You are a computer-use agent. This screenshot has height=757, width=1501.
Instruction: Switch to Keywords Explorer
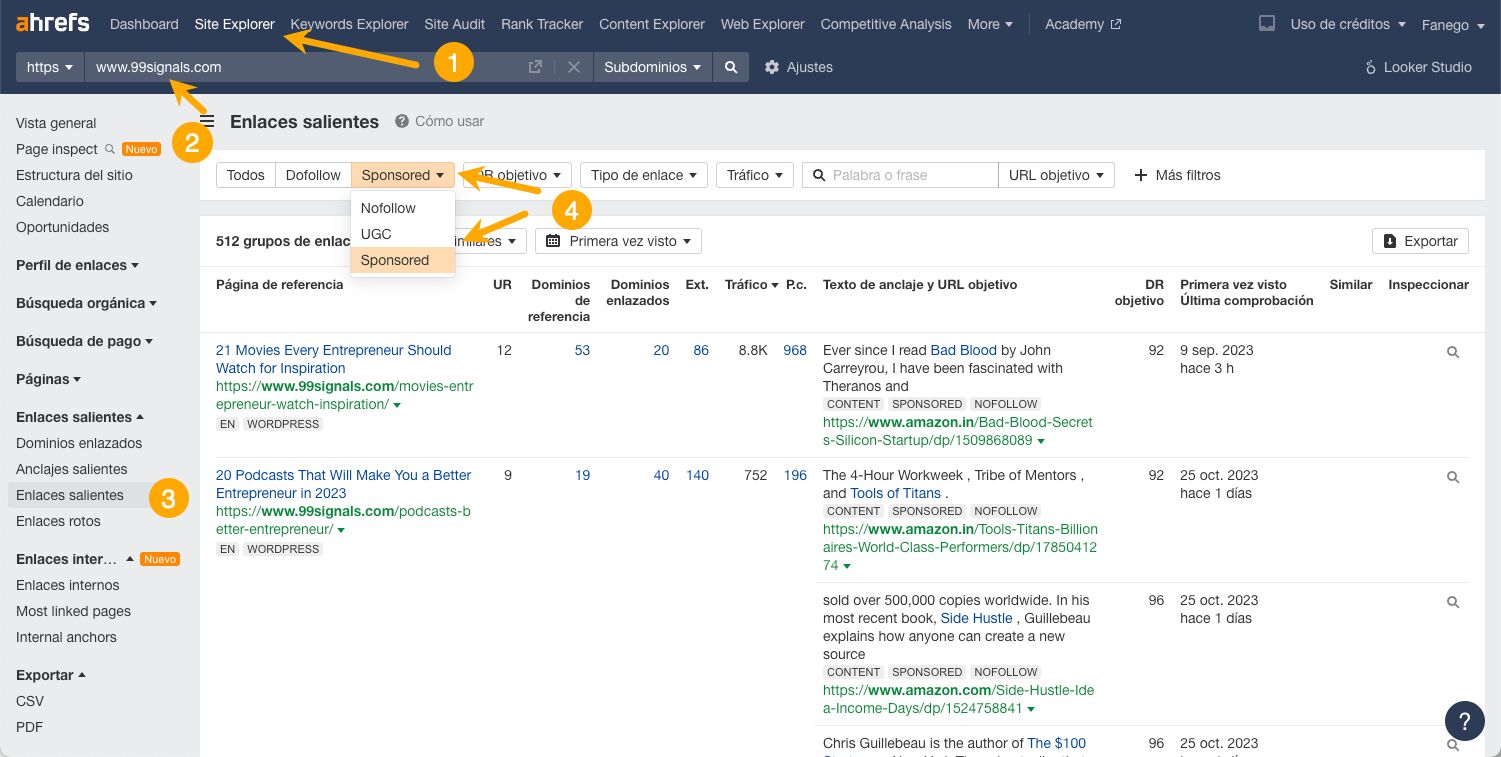click(x=349, y=24)
